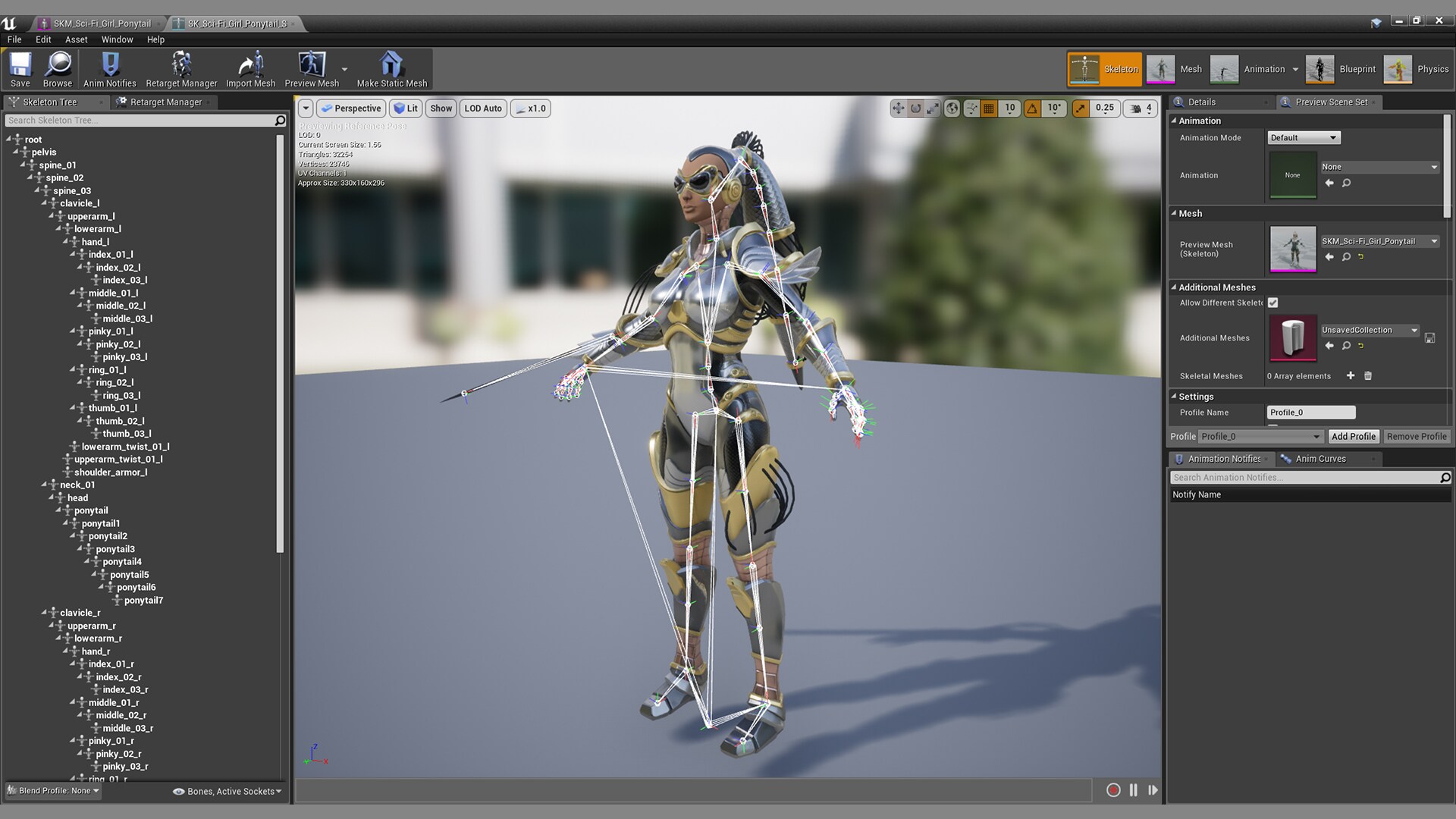Toggle grid snapping in the viewport

[988, 108]
